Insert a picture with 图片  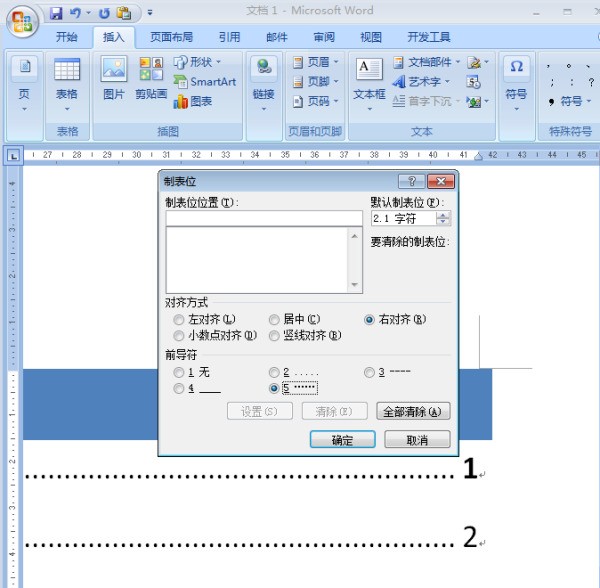[x=114, y=78]
